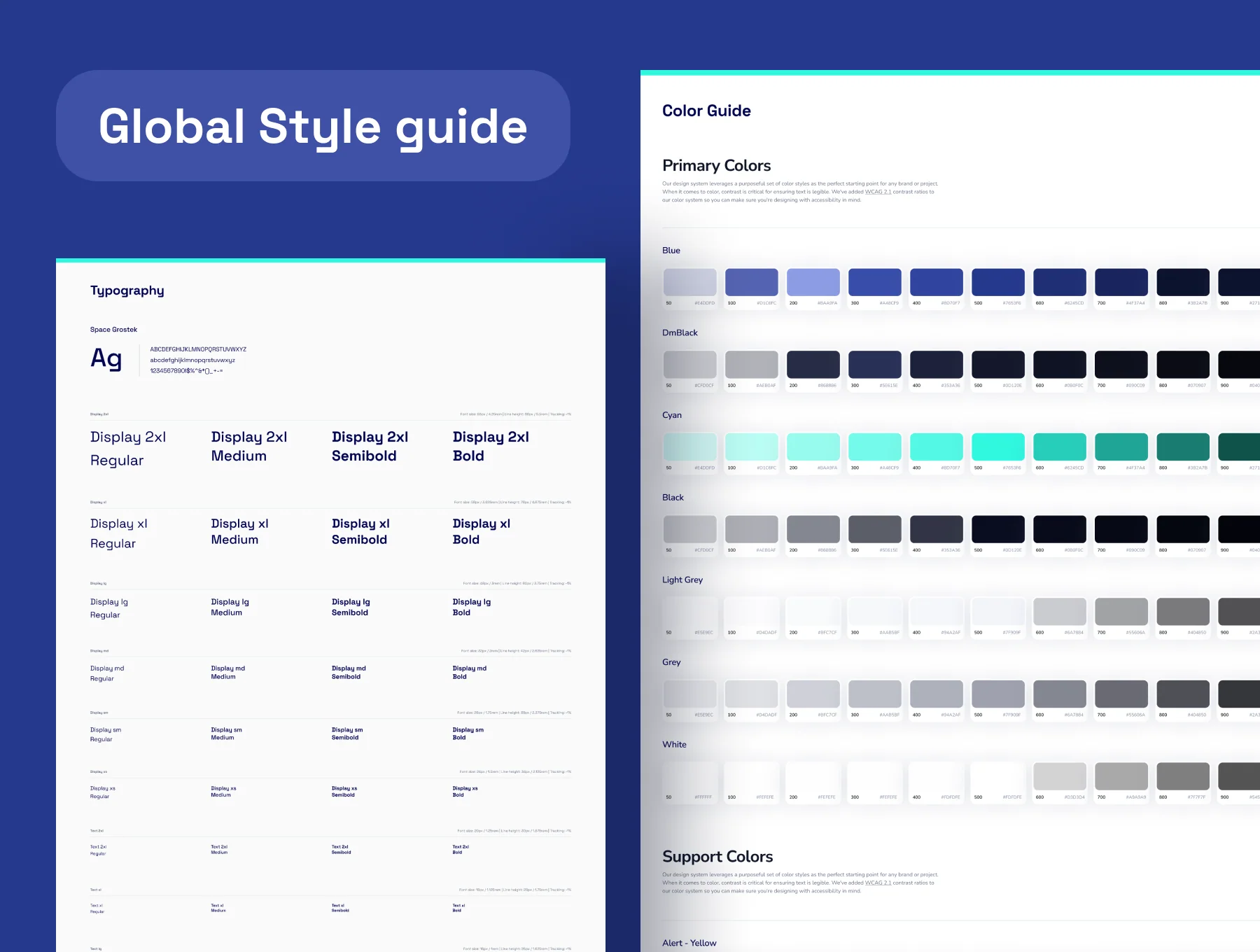
Task: Choose the Blue 200 light periwinkle swatch
Action: pos(813,282)
